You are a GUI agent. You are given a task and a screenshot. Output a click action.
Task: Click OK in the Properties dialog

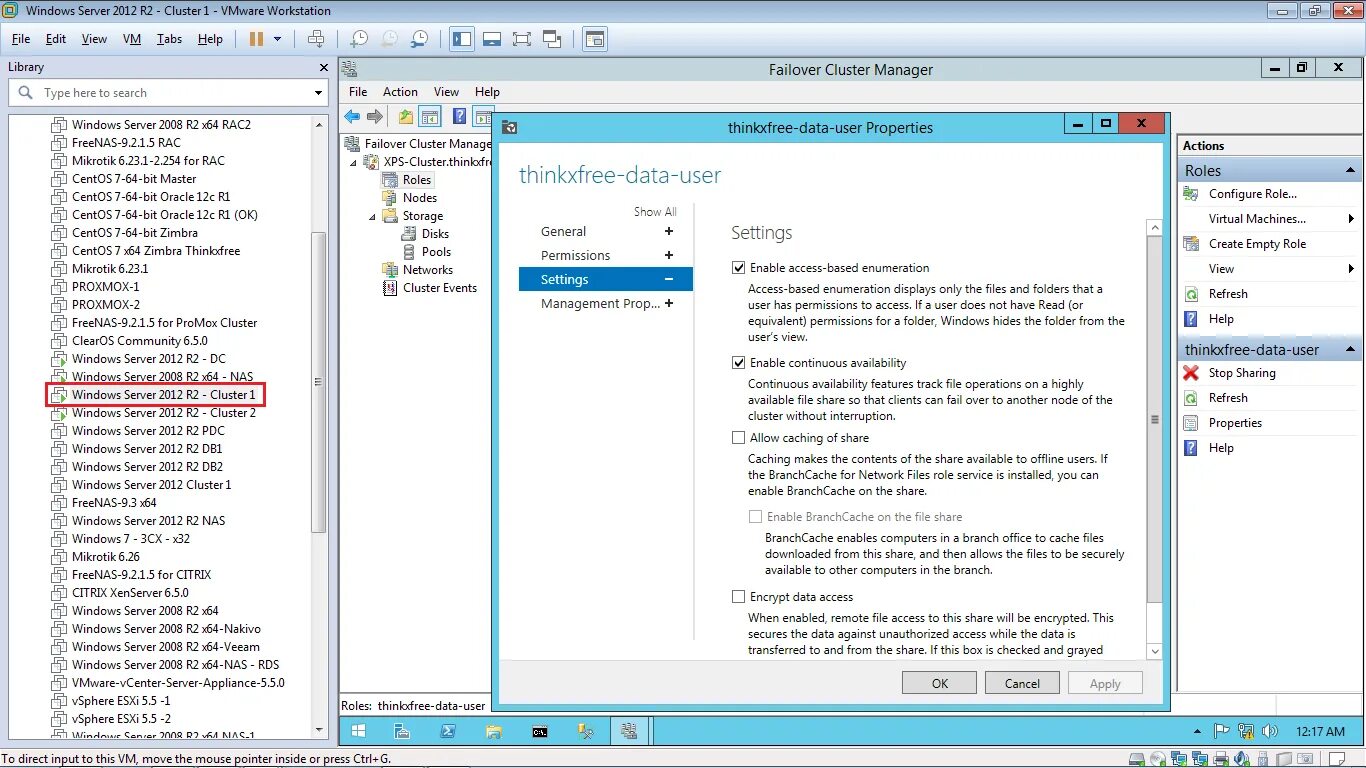(x=940, y=683)
